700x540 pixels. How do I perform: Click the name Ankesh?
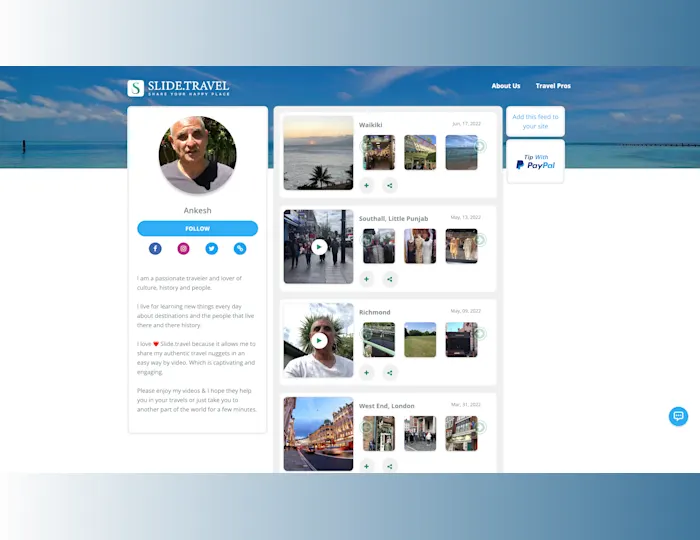[x=197, y=211]
